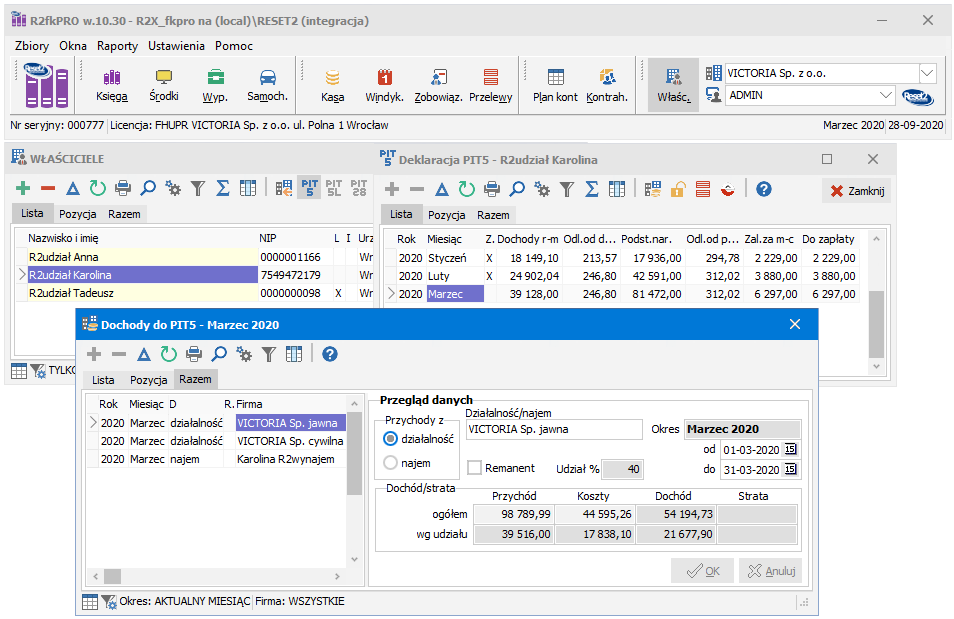Screen dimensions: 954x619
Task: Open the Windyk. debt collection module
Action: click(385, 85)
